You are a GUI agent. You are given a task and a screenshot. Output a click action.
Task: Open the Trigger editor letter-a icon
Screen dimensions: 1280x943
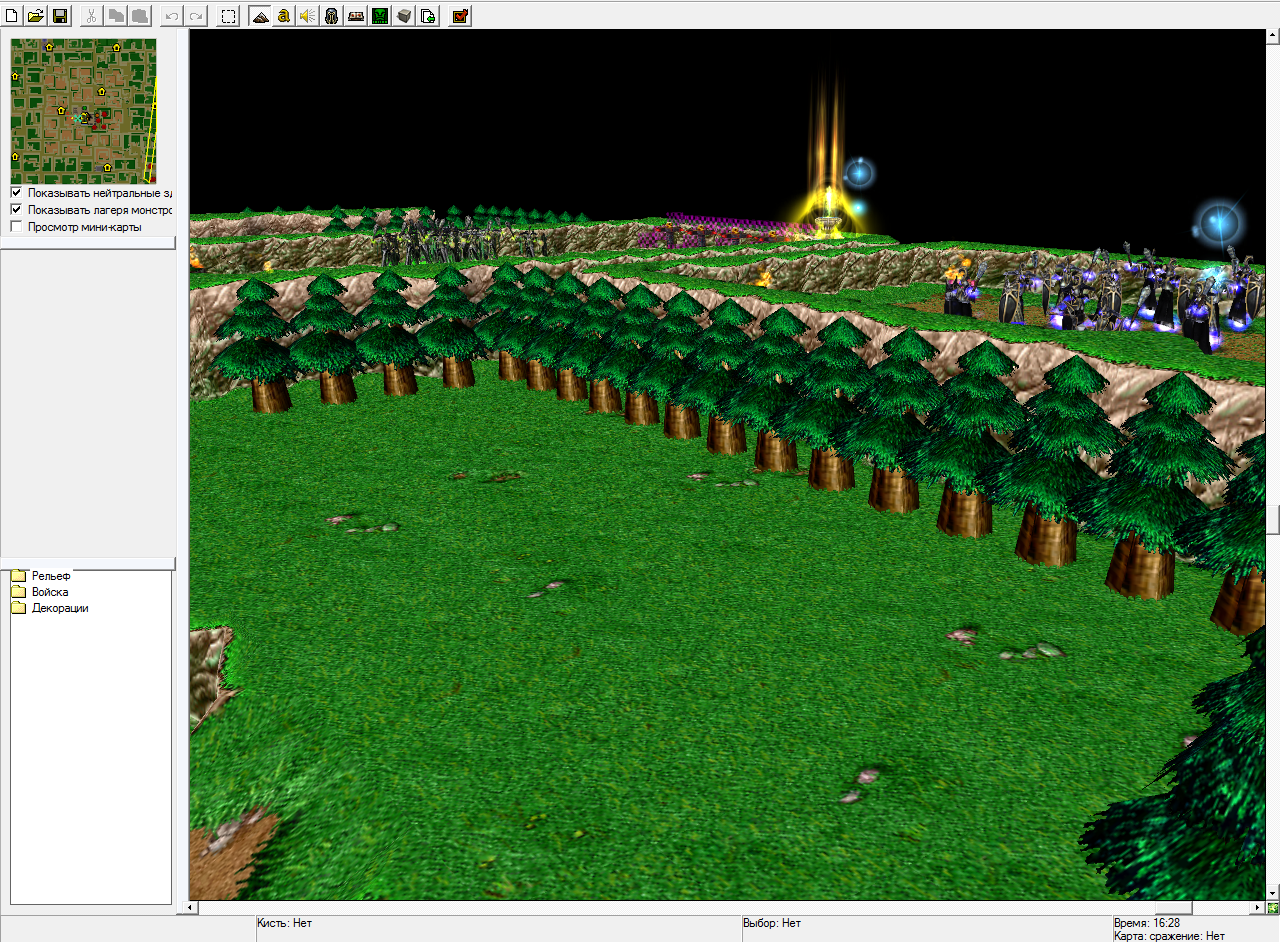(284, 16)
